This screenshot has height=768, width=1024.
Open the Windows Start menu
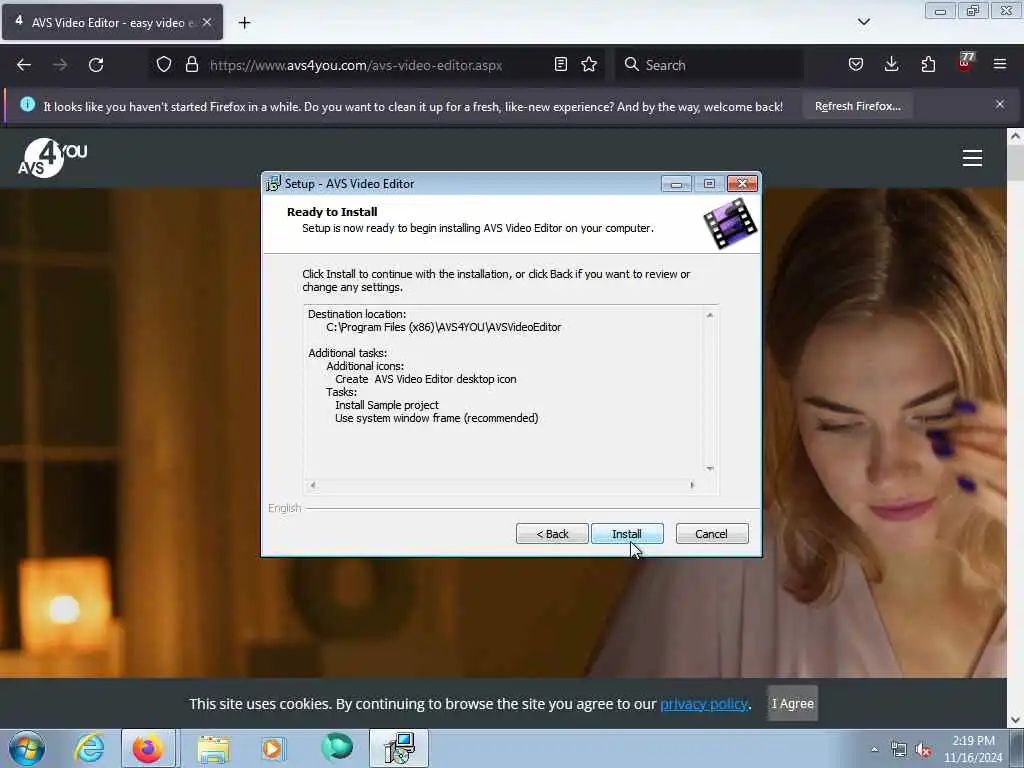pos(27,748)
